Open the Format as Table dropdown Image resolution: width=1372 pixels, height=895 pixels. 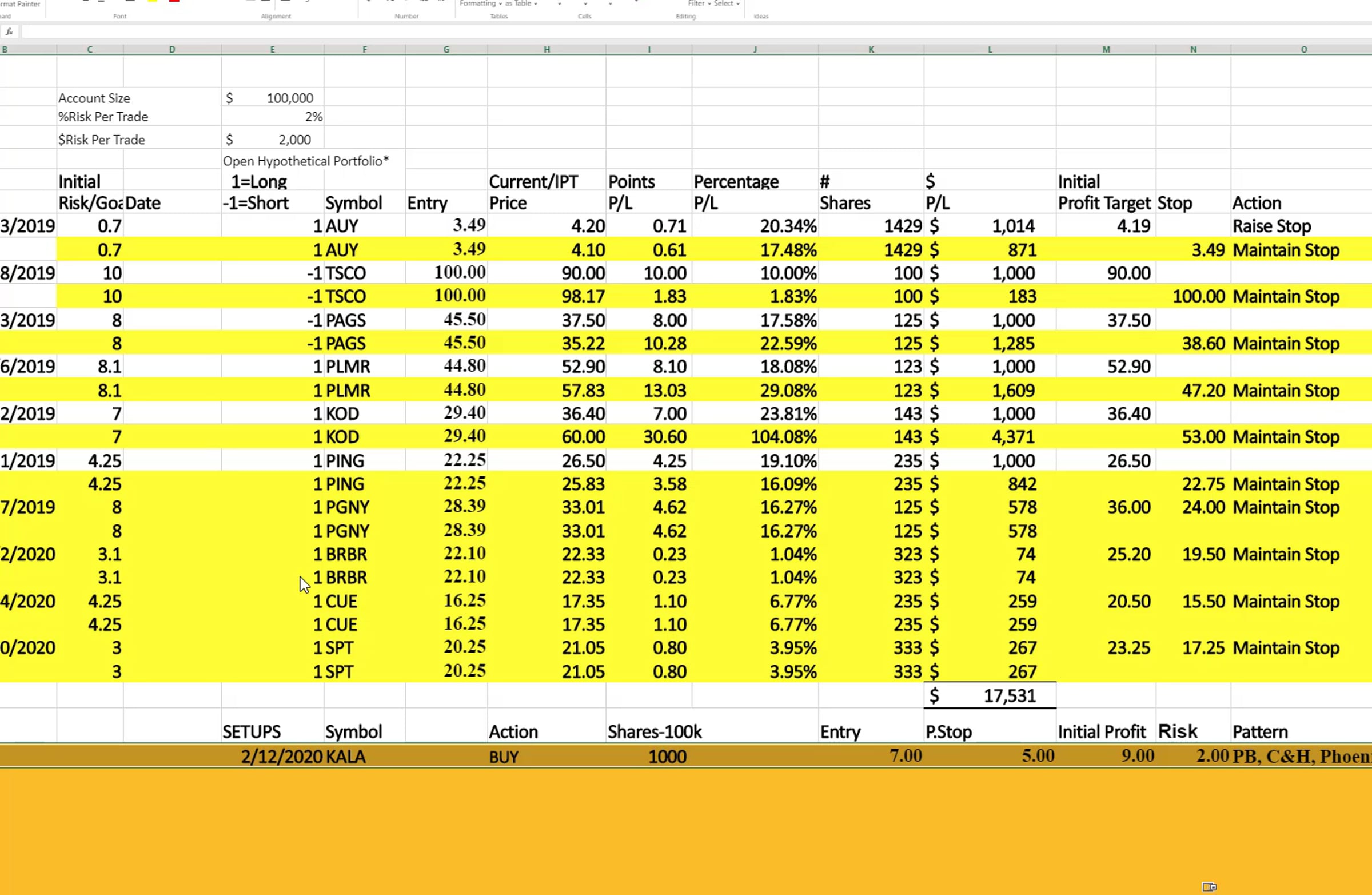pos(521,3)
